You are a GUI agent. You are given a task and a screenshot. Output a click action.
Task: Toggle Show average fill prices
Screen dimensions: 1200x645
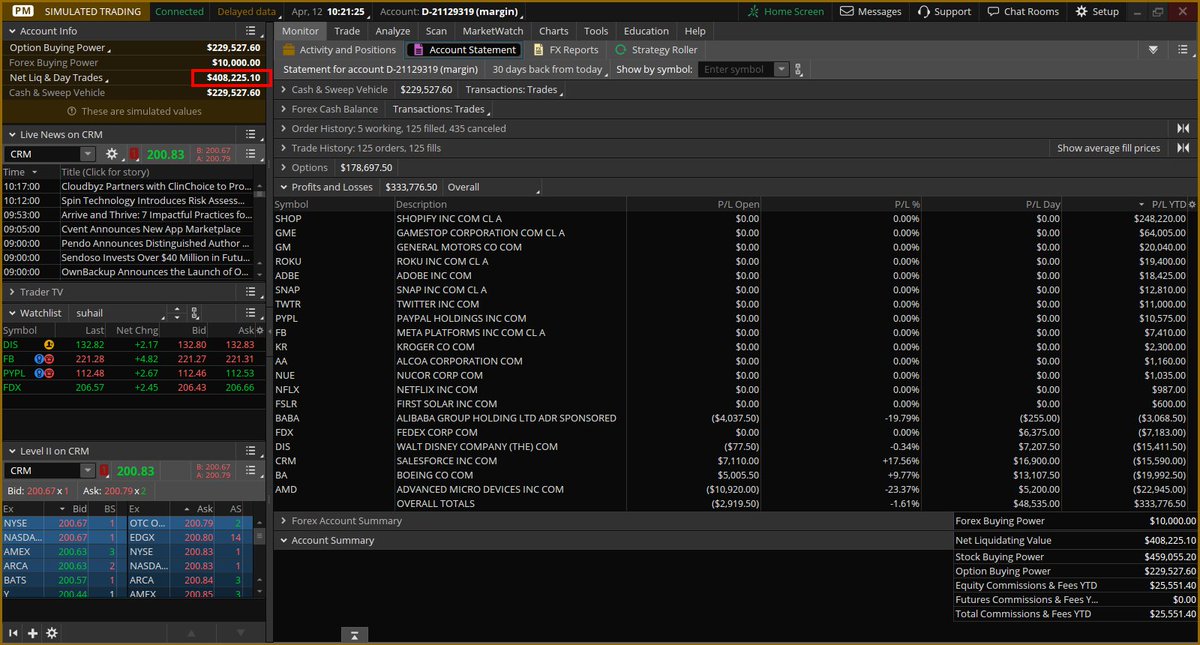click(x=1109, y=148)
